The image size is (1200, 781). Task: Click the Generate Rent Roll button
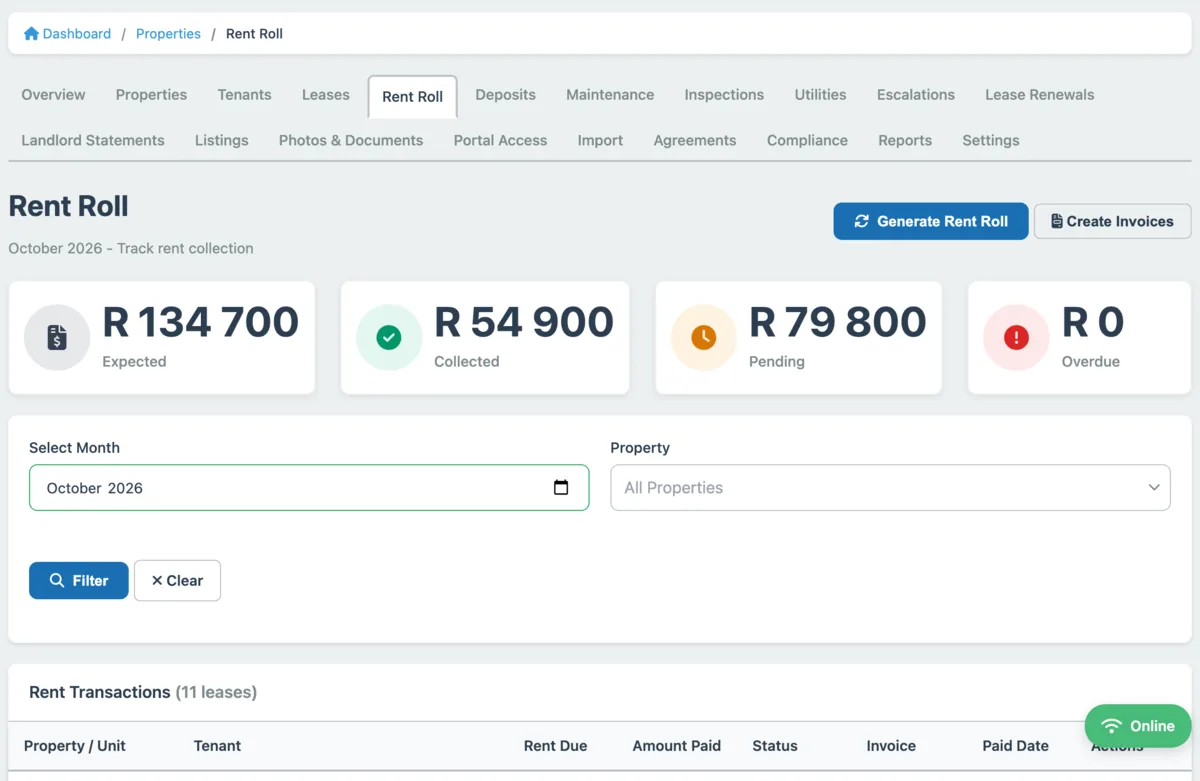(931, 221)
